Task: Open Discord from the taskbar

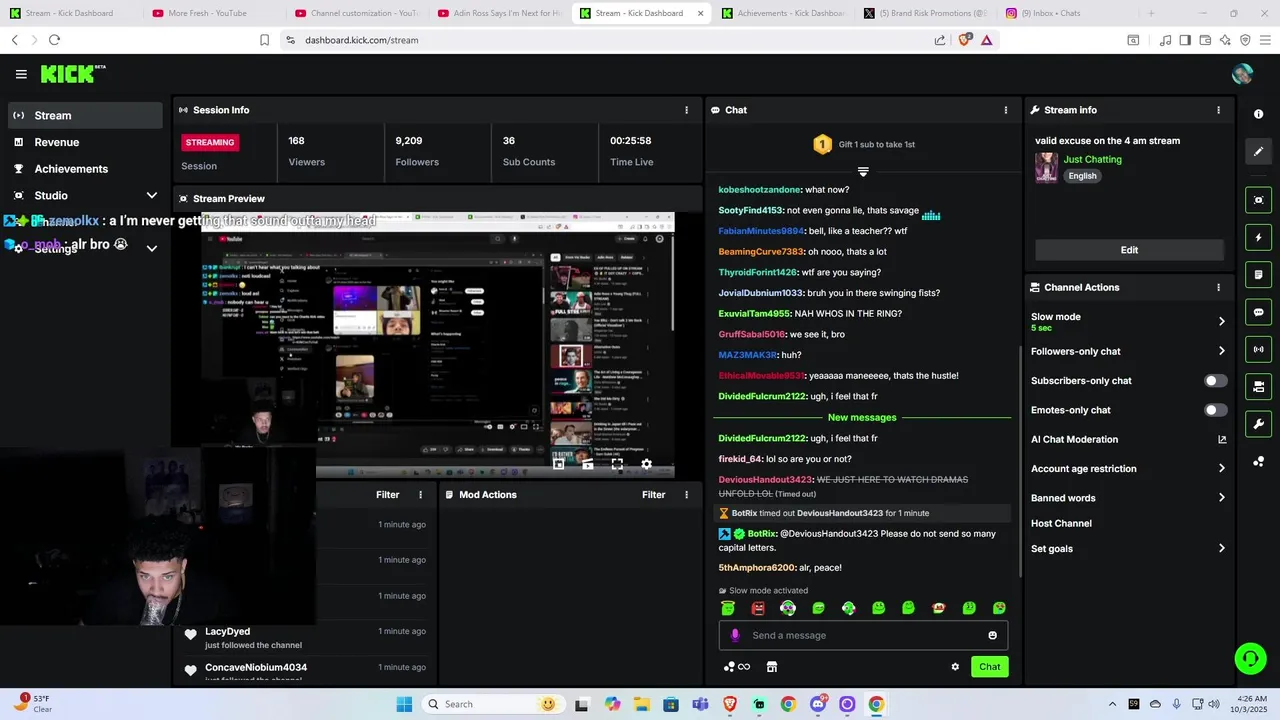Action: 818,704
